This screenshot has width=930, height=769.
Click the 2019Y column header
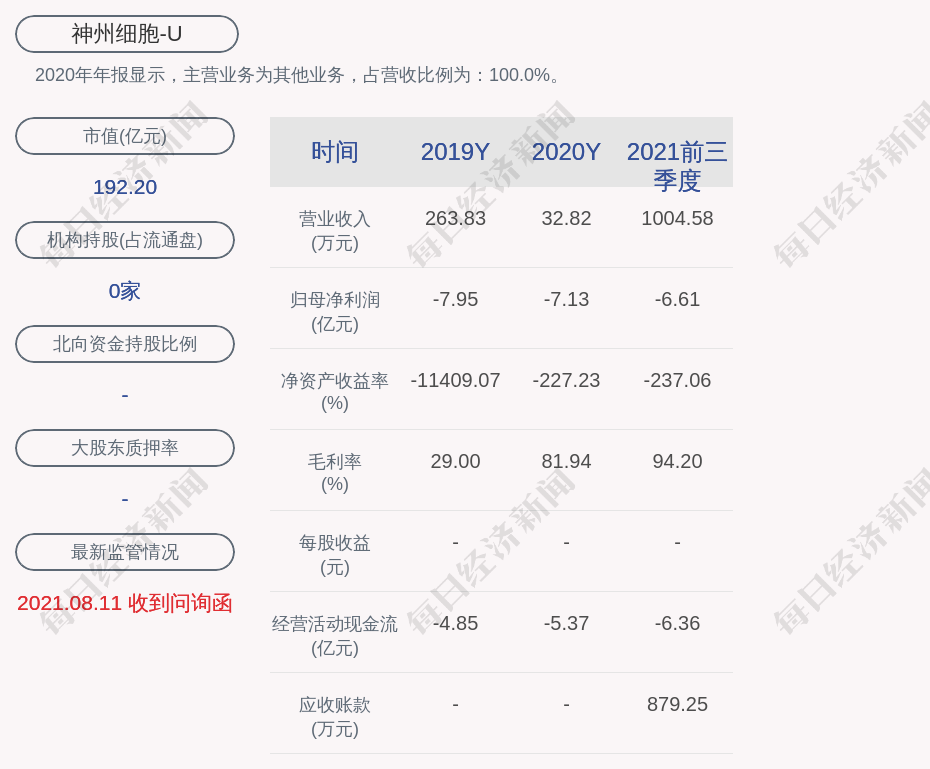pos(455,152)
